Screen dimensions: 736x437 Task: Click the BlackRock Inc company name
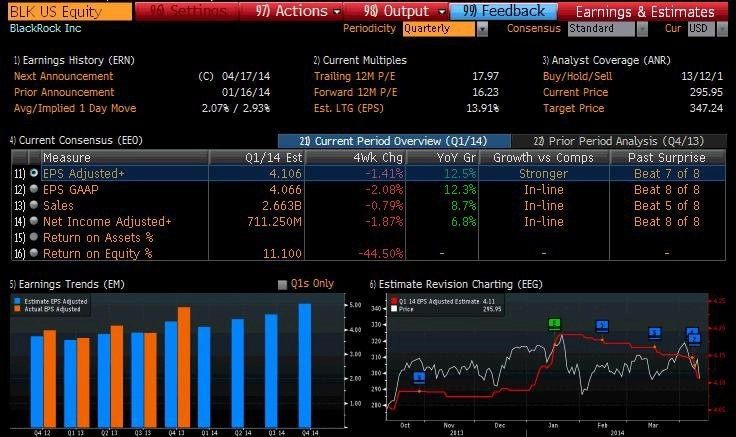pyautogui.click(x=46, y=28)
